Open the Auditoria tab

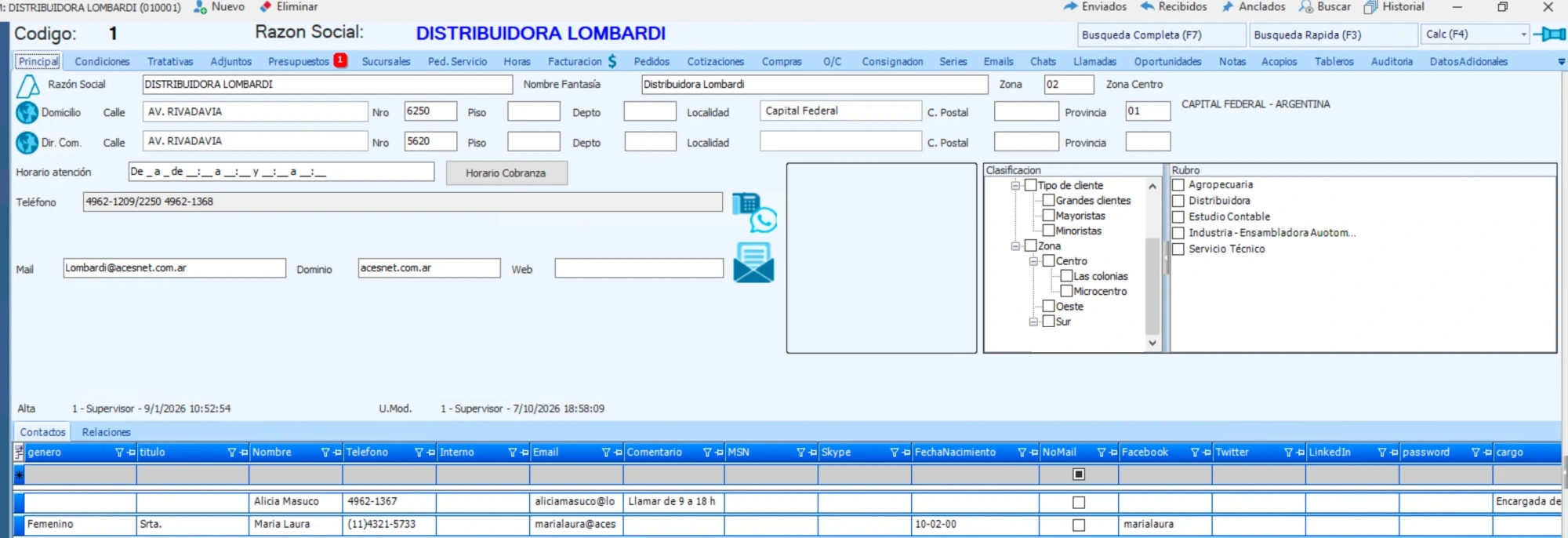(1392, 61)
